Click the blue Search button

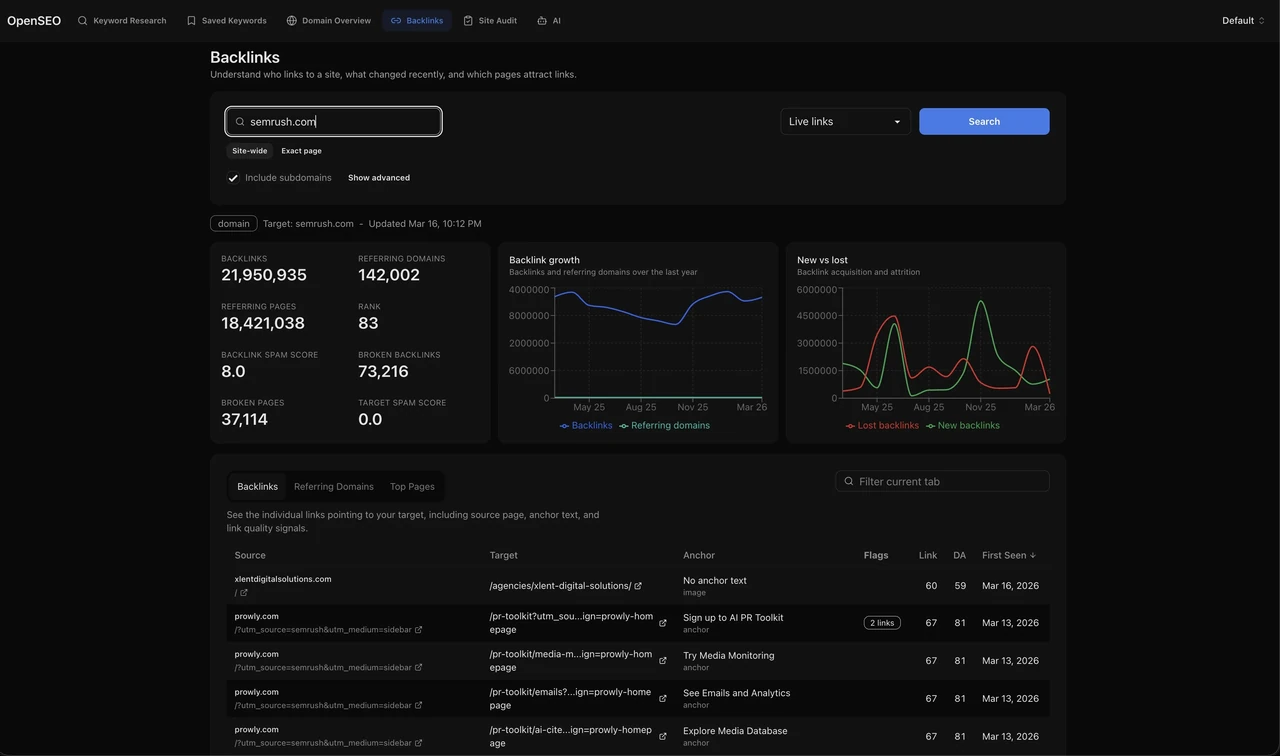[984, 121]
